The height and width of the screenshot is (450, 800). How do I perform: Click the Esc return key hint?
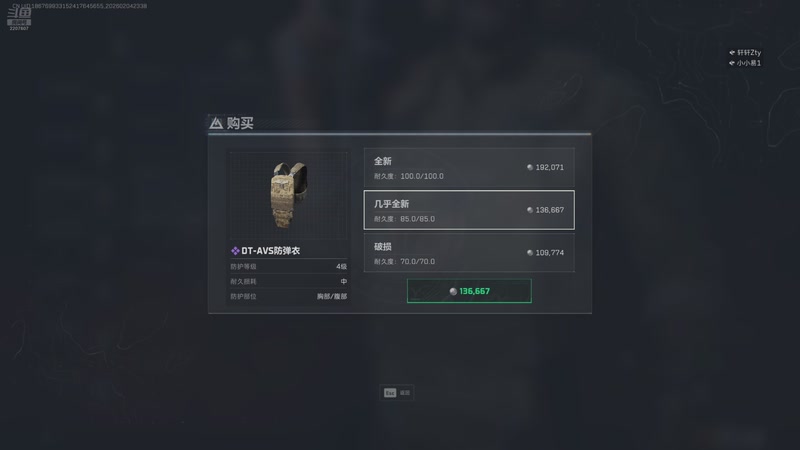point(397,392)
